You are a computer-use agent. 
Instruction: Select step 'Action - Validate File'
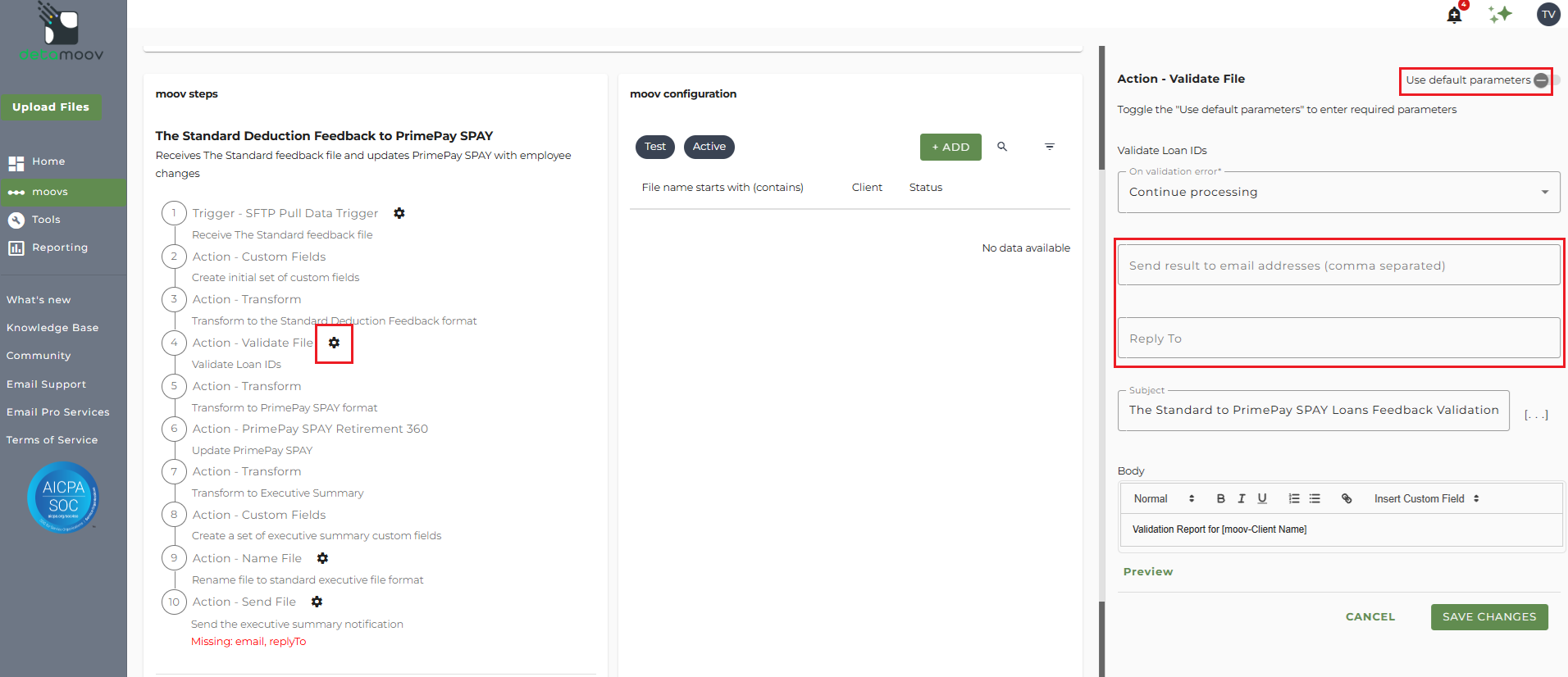(x=253, y=343)
